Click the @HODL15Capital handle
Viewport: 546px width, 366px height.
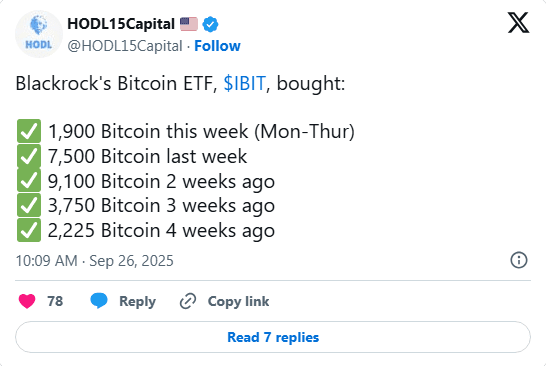(x=125, y=46)
